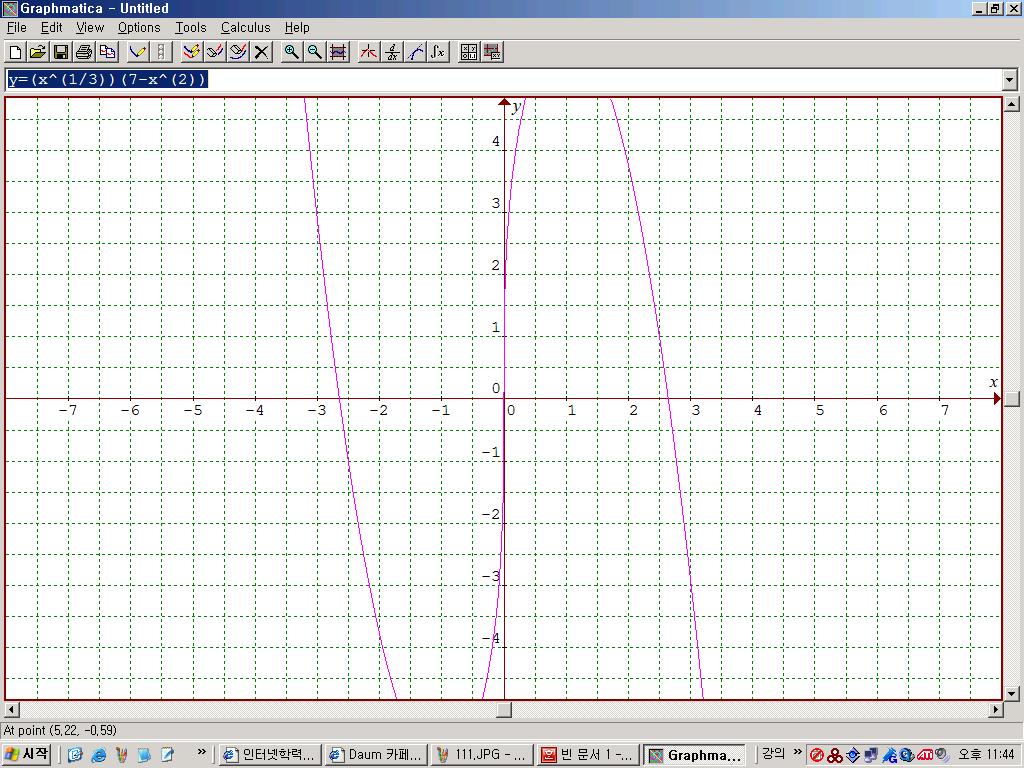The image size is (1024, 768).
Task: Switch to the 인터넷학력 taskbar window
Action: pyautogui.click(x=269, y=755)
